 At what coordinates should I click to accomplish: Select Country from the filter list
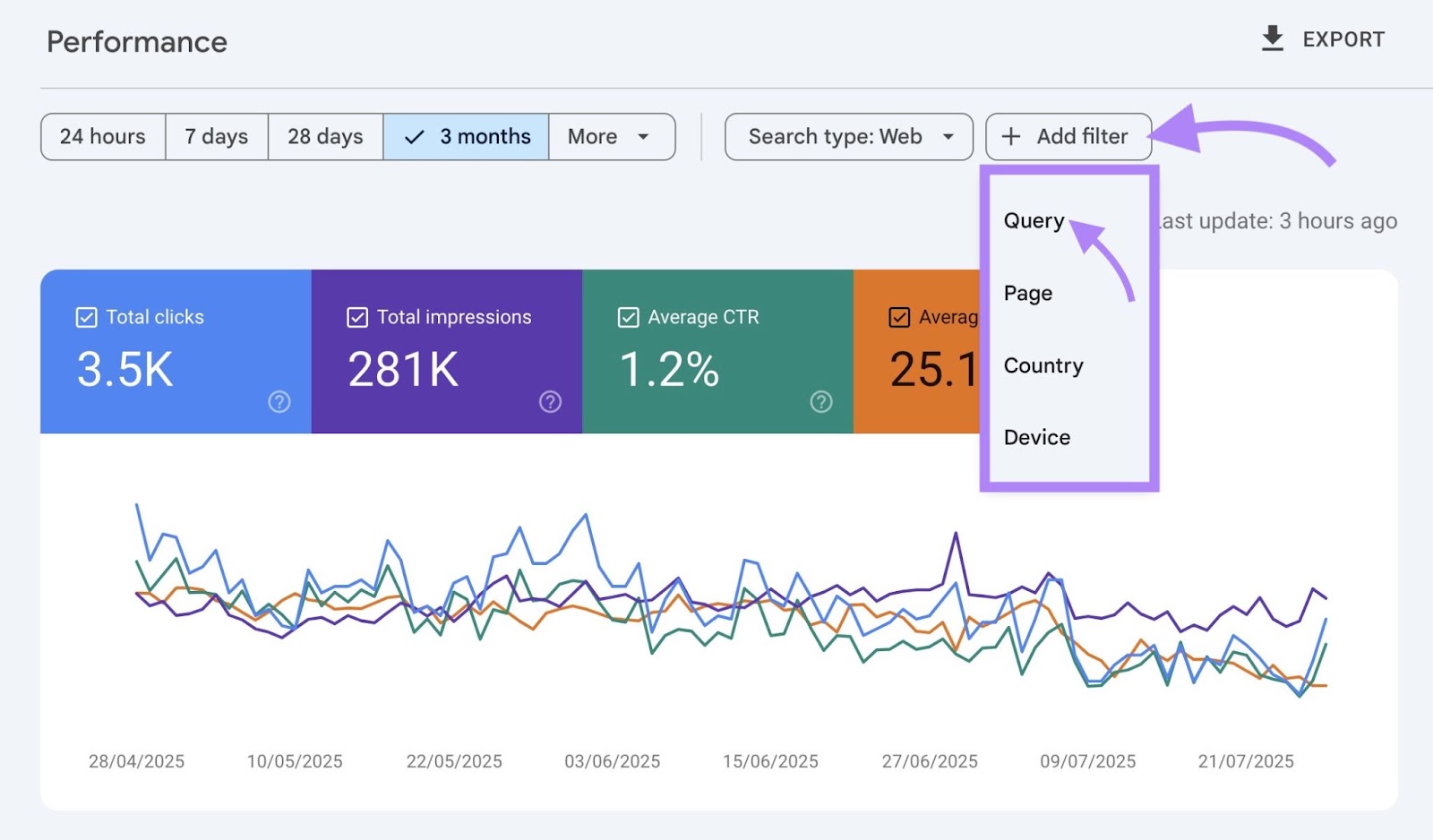[x=1043, y=364]
